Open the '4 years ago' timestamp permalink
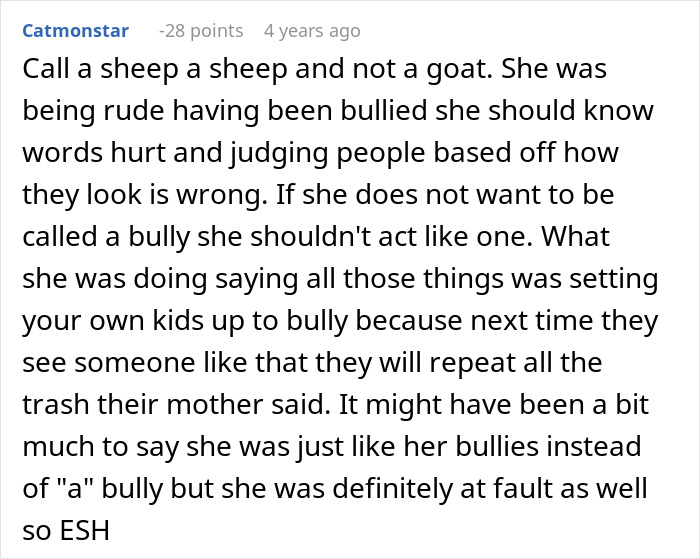 (312, 31)
